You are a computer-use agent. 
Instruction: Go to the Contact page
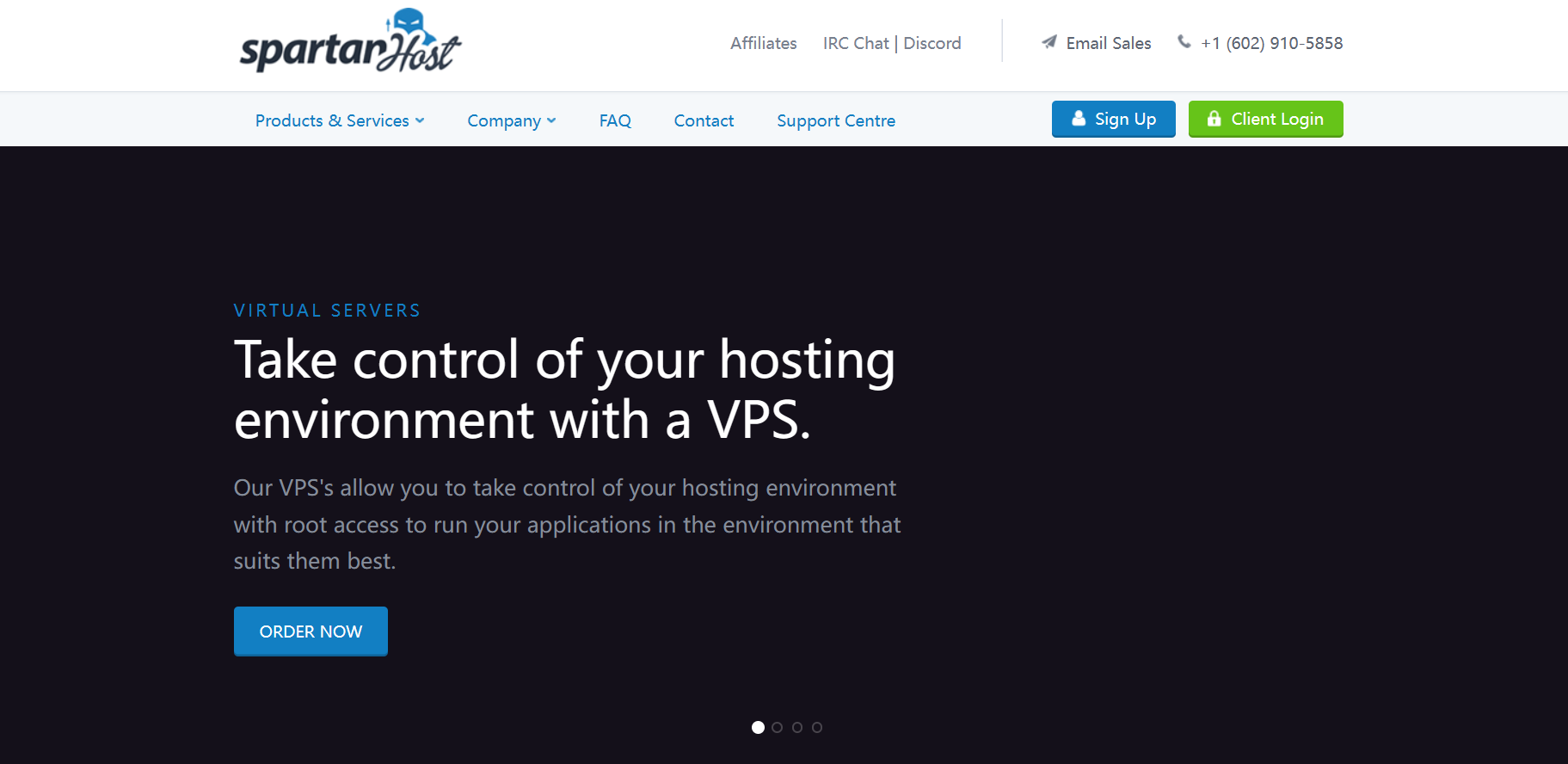pos(704,120)
